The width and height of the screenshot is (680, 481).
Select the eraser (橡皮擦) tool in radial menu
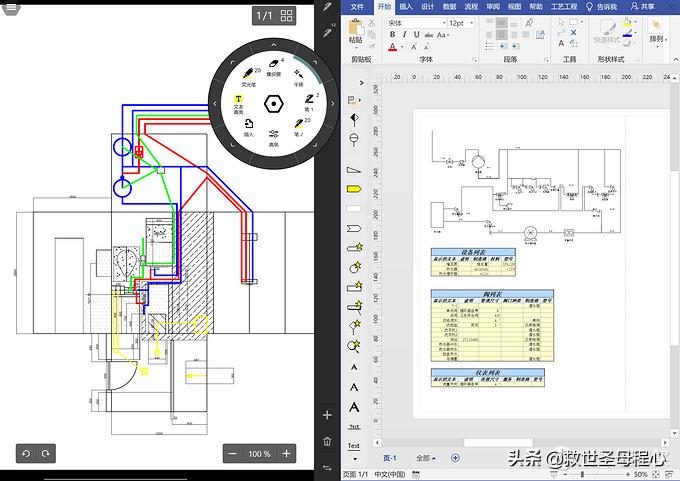(273, 65)
